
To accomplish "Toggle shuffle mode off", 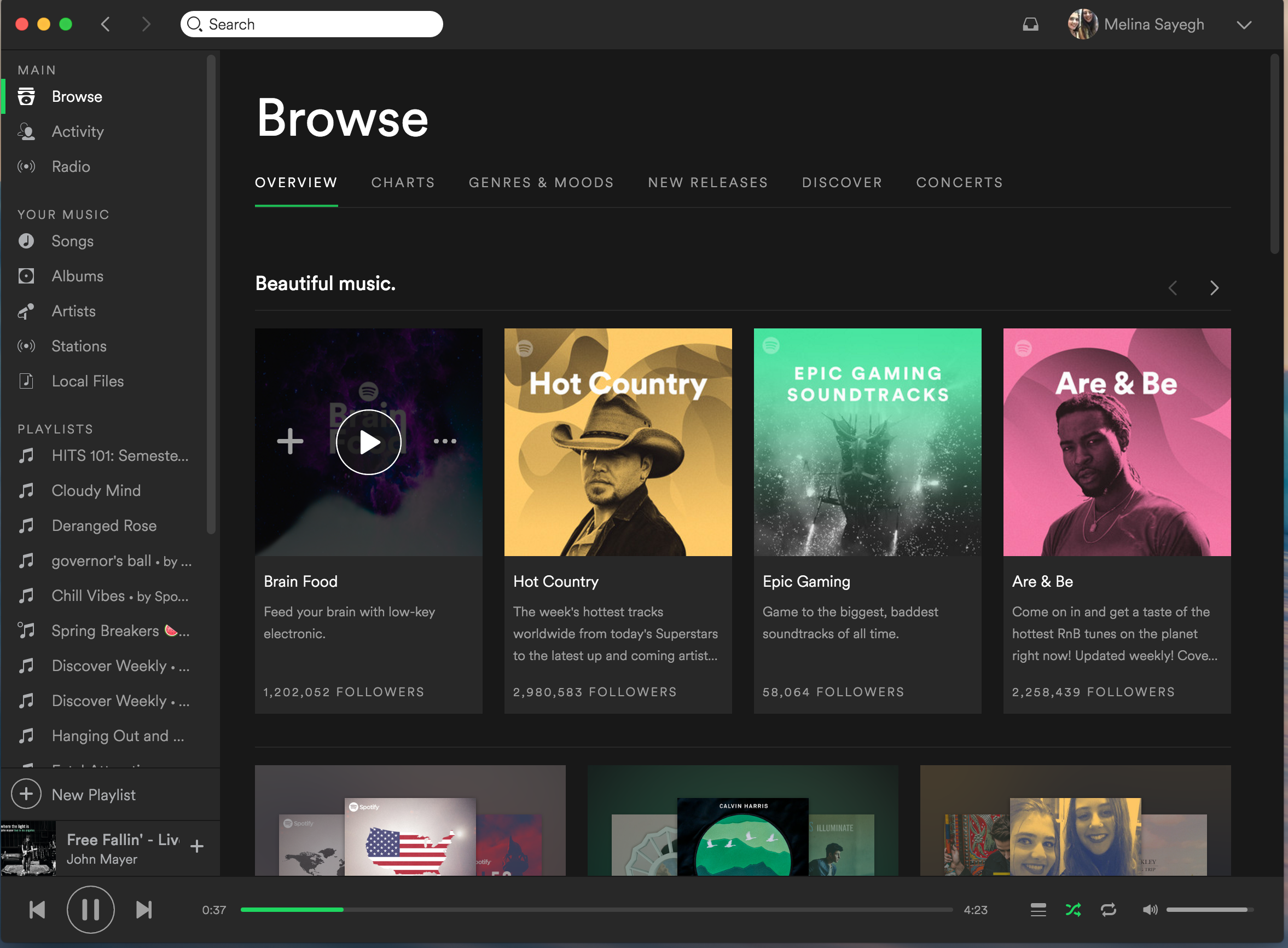I will (x=1073, y=910).
